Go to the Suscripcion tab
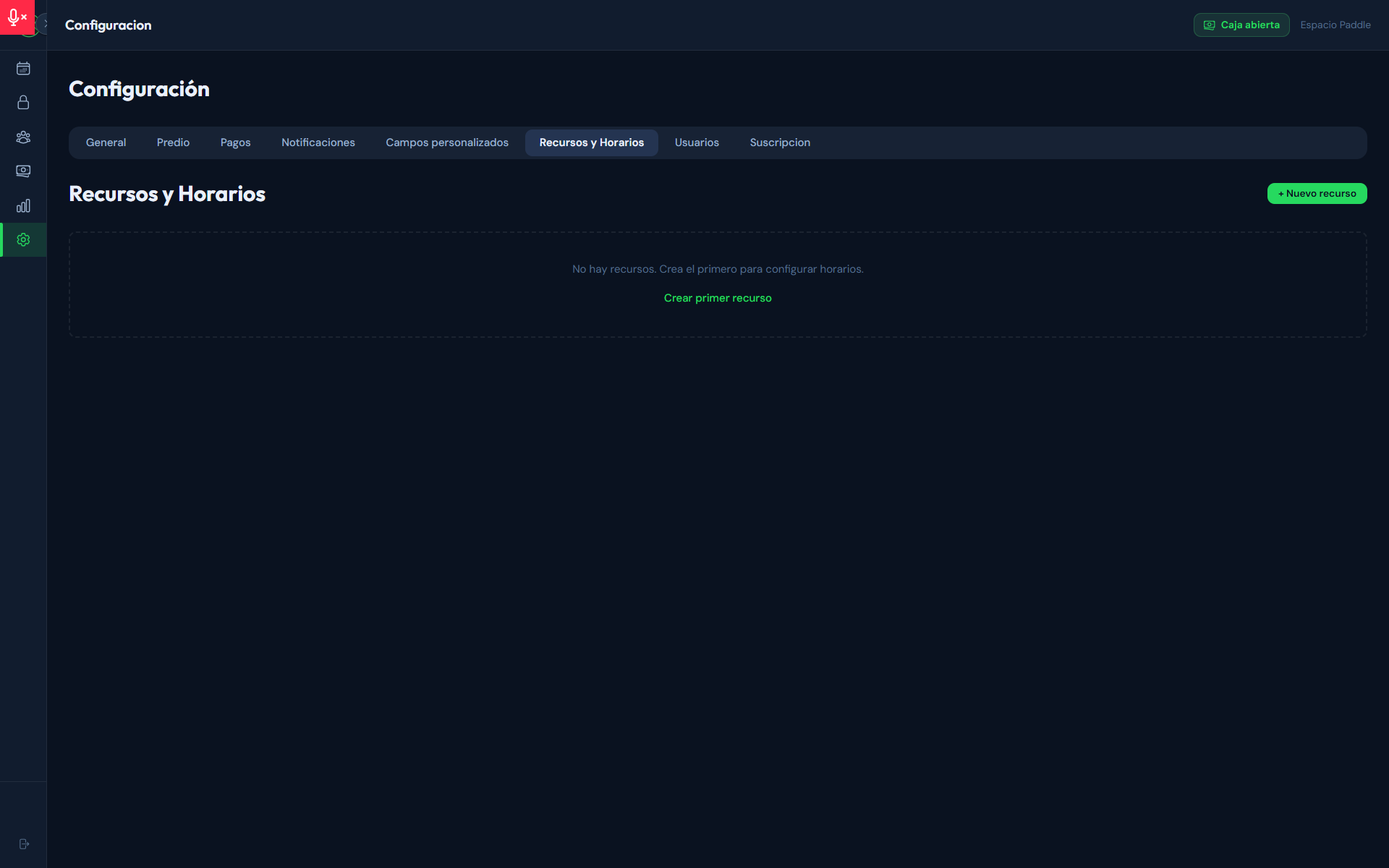1389x868 pixels. coord(780,142)
